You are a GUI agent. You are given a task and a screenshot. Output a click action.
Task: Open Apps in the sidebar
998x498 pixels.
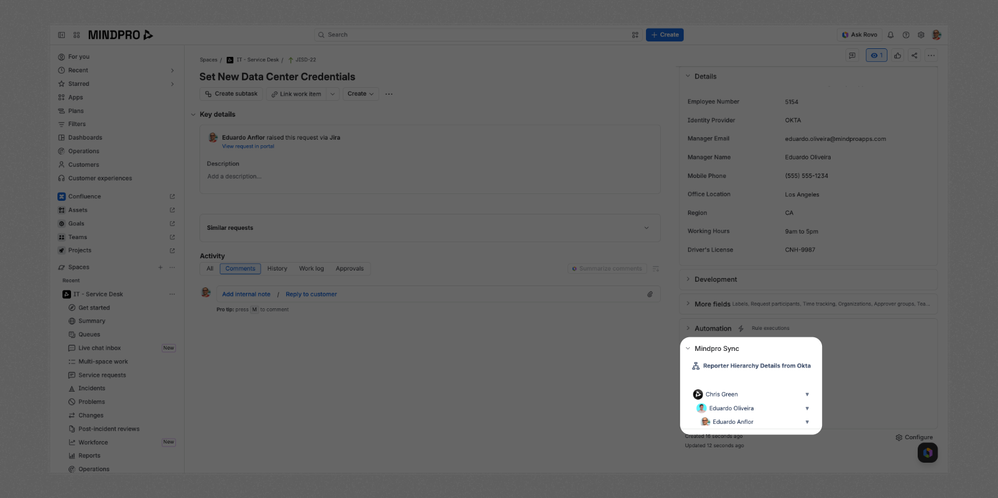tap(75, 97)
